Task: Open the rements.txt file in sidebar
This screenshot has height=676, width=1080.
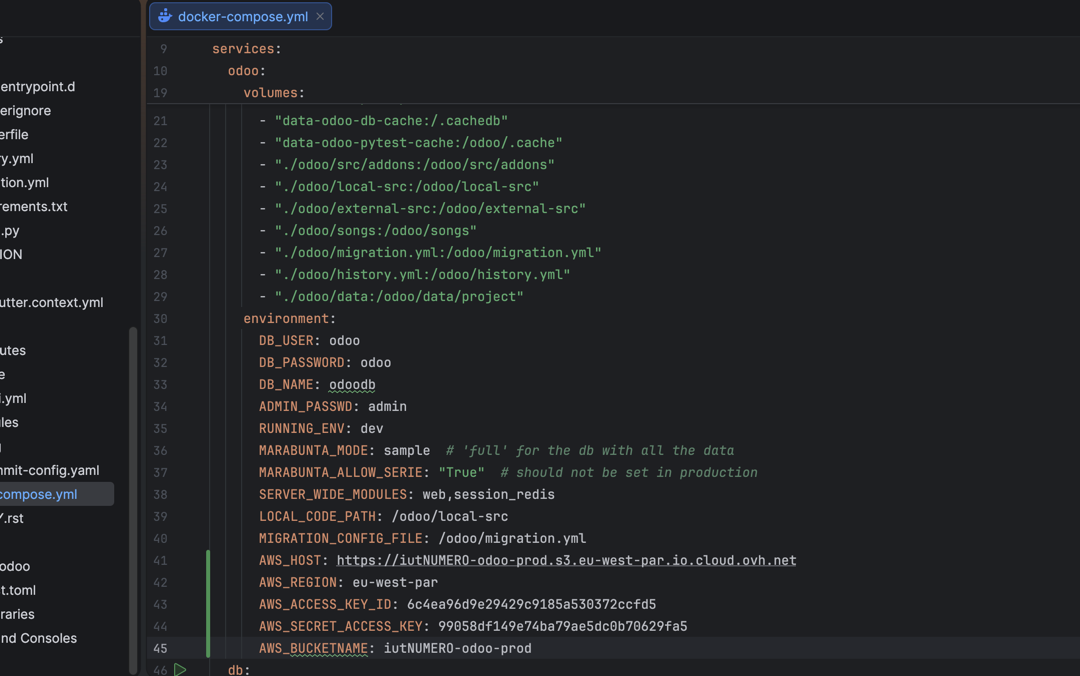Action: click(x=34, y=206)
